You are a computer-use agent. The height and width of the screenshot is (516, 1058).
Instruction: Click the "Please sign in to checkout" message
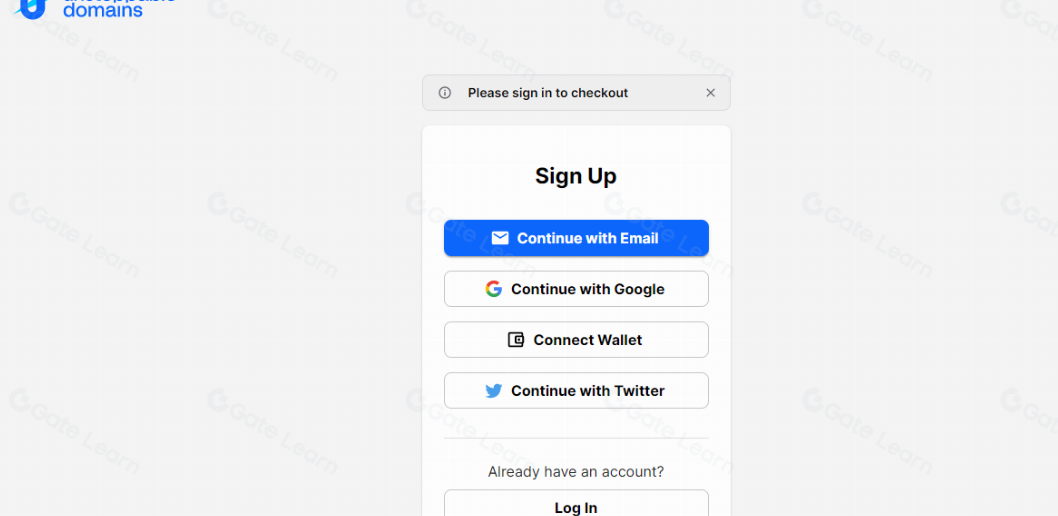coord(548,93)
